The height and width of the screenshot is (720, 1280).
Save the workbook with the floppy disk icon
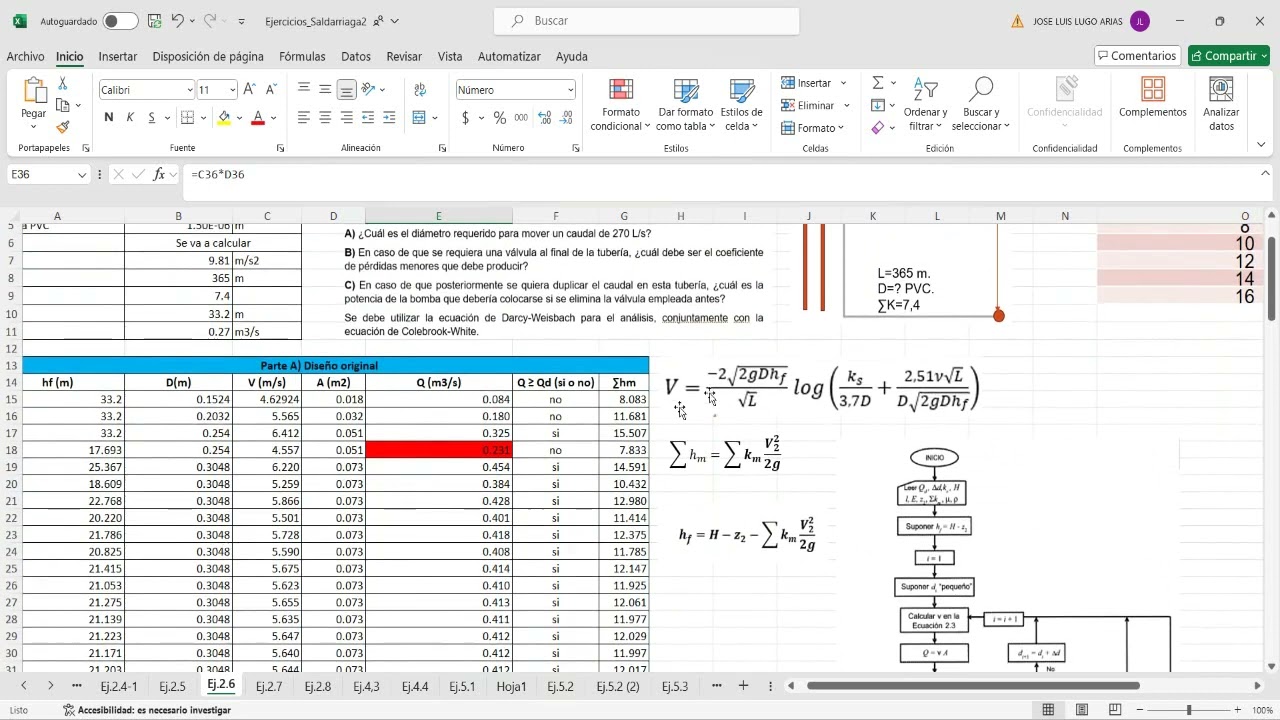tap(154, 21)
